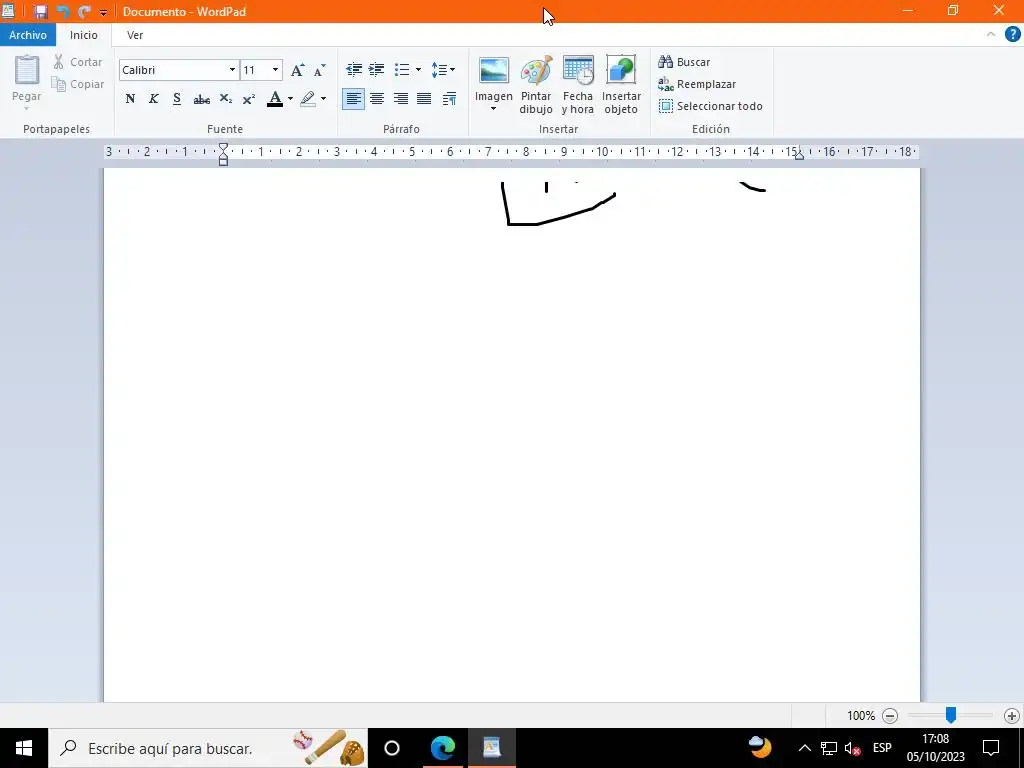
Task: Open highlight color dropdown arrow
Action: [323, 99]
